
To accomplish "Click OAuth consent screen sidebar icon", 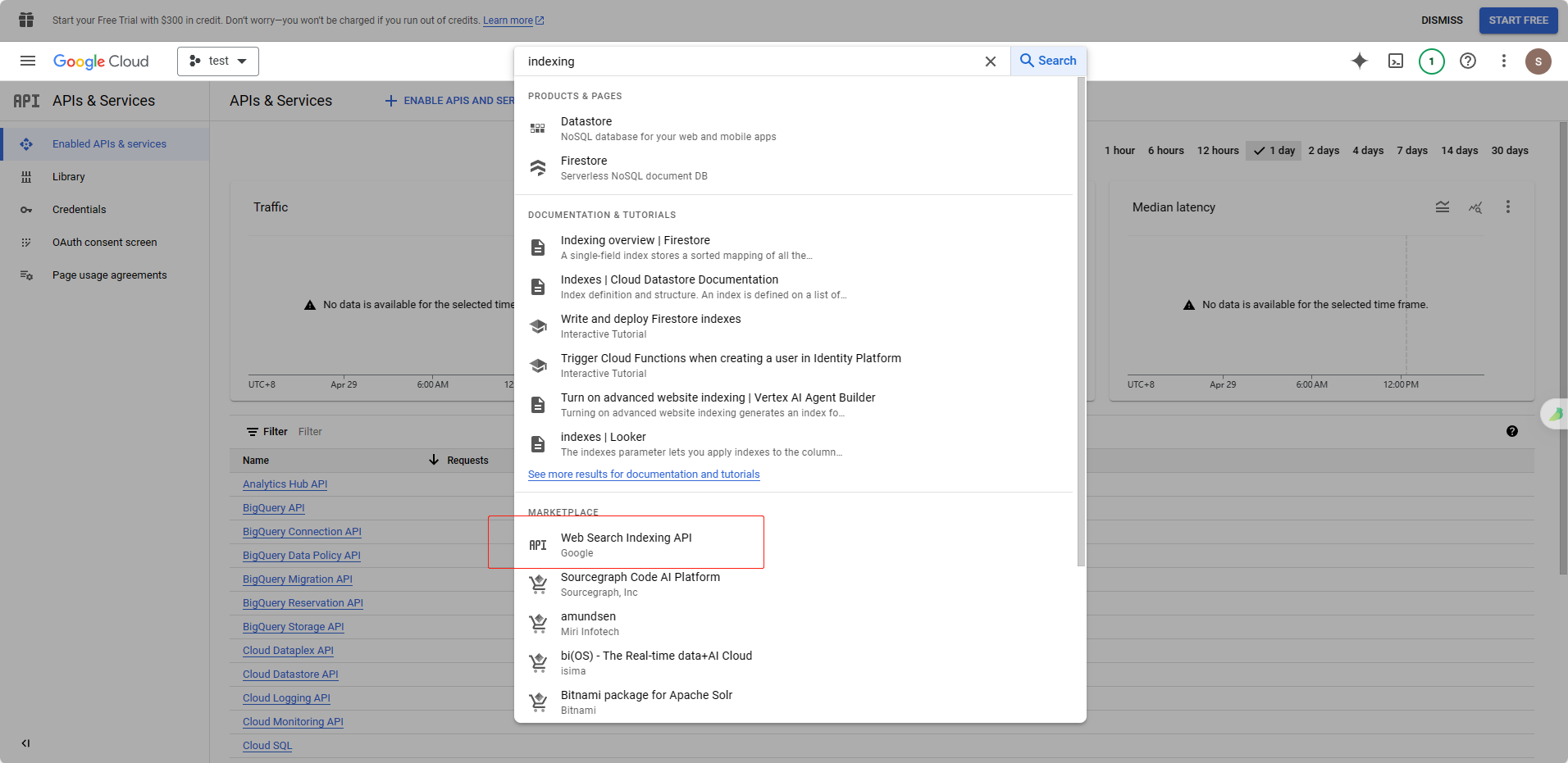I will click(x=26, y=243).
